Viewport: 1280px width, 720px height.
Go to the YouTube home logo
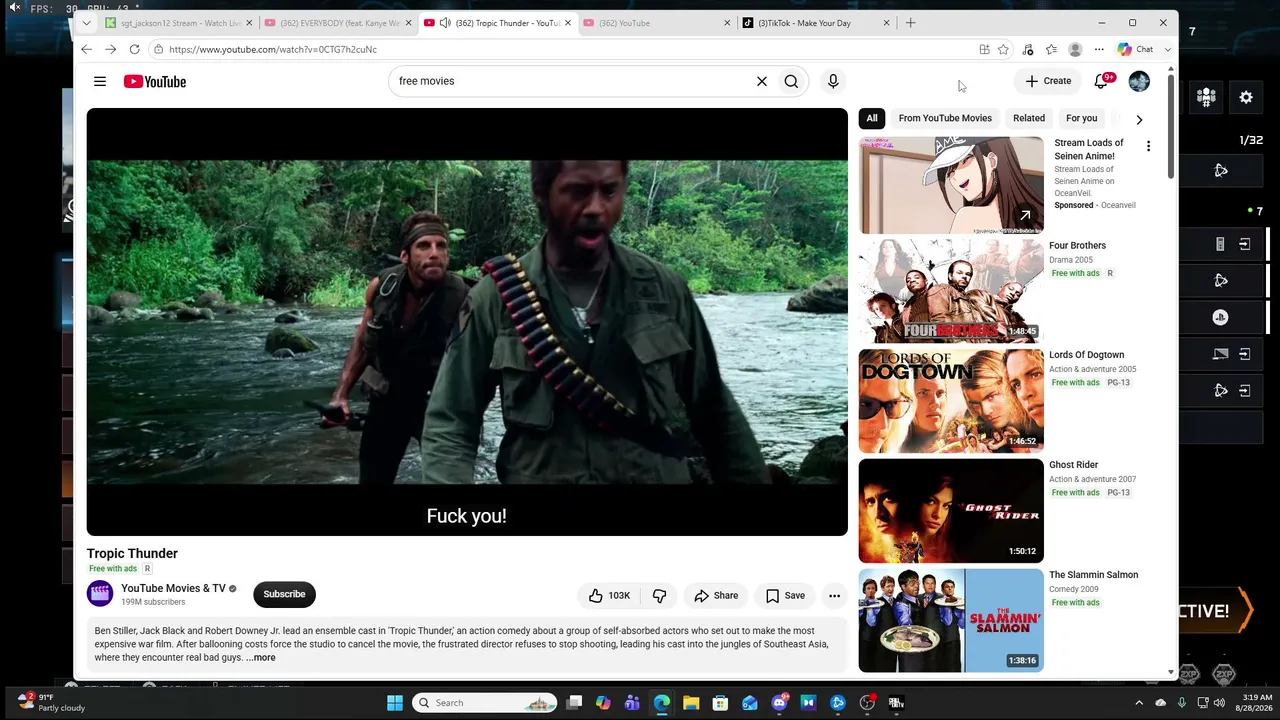tap(155, 81)
